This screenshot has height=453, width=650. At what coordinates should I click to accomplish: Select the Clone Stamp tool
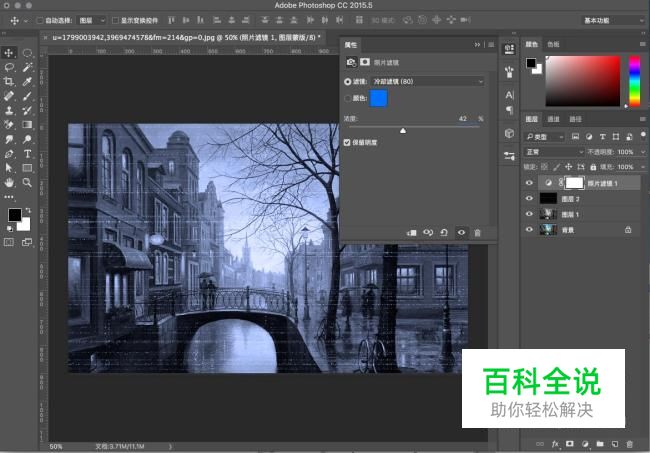(9, 111)
